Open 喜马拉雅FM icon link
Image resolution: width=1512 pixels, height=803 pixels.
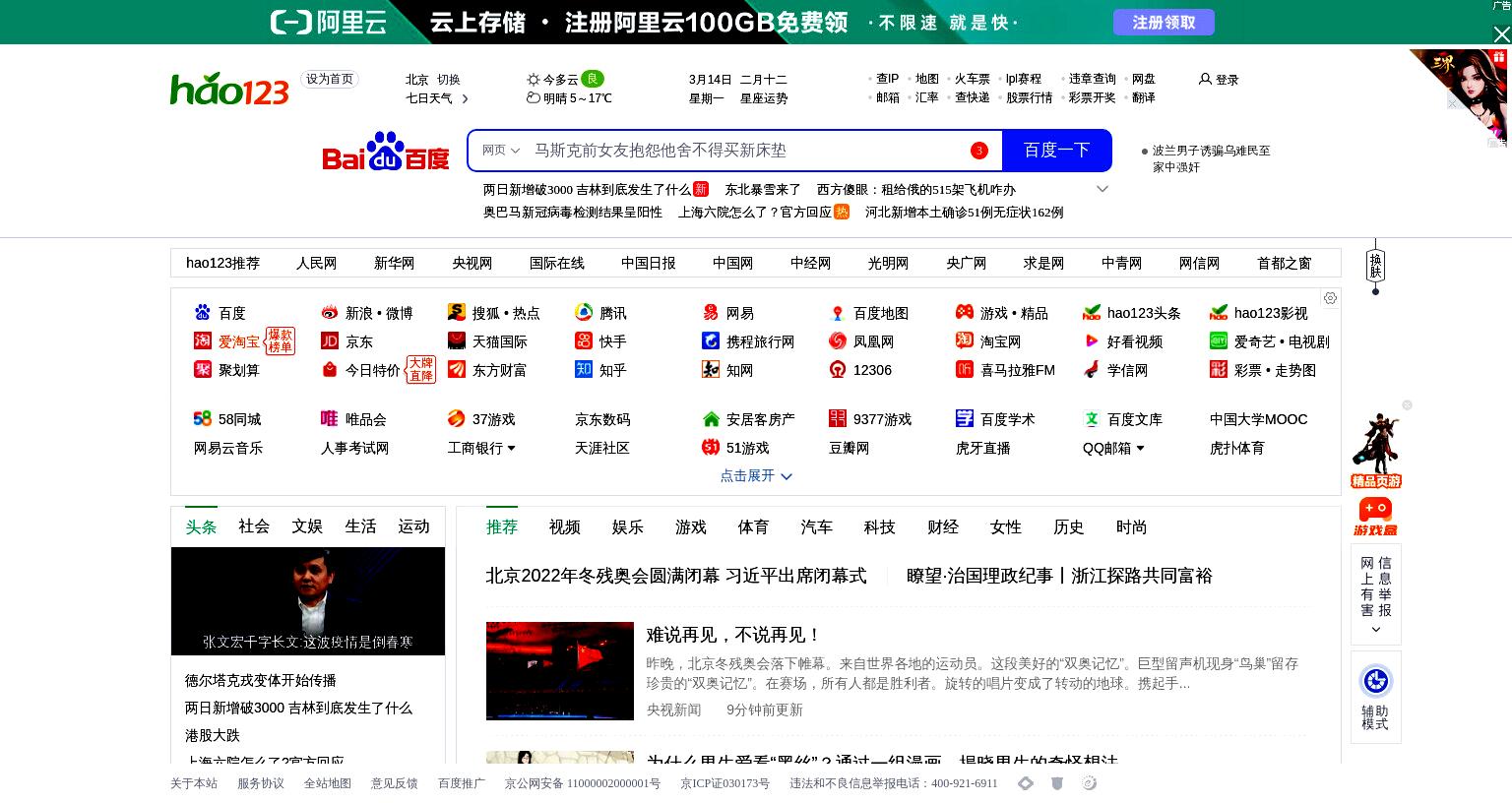[x=965, y=369]
